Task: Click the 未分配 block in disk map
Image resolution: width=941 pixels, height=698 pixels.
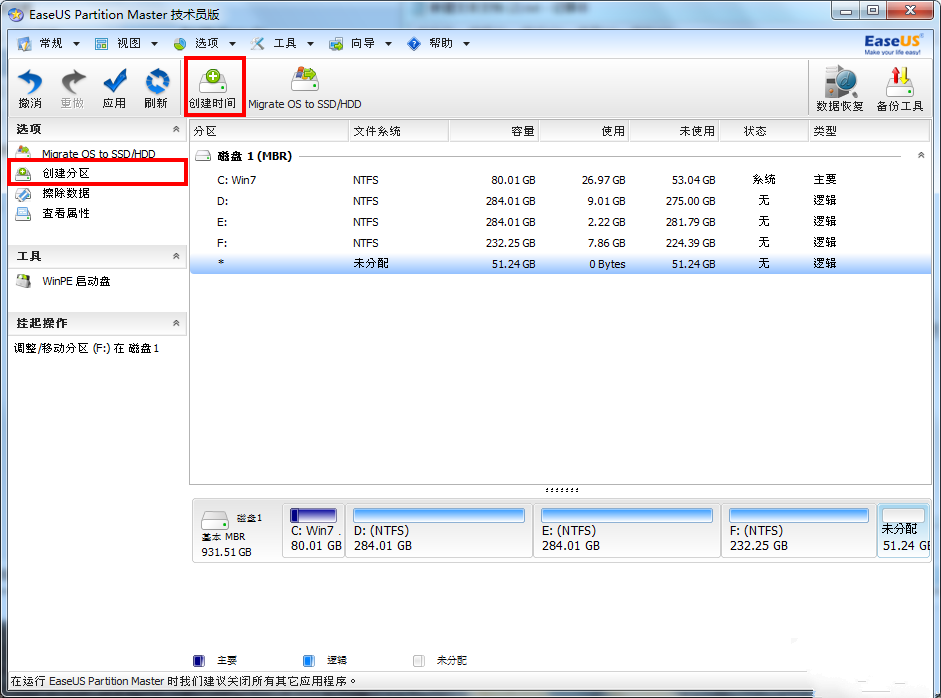Action: pos(904,531)
